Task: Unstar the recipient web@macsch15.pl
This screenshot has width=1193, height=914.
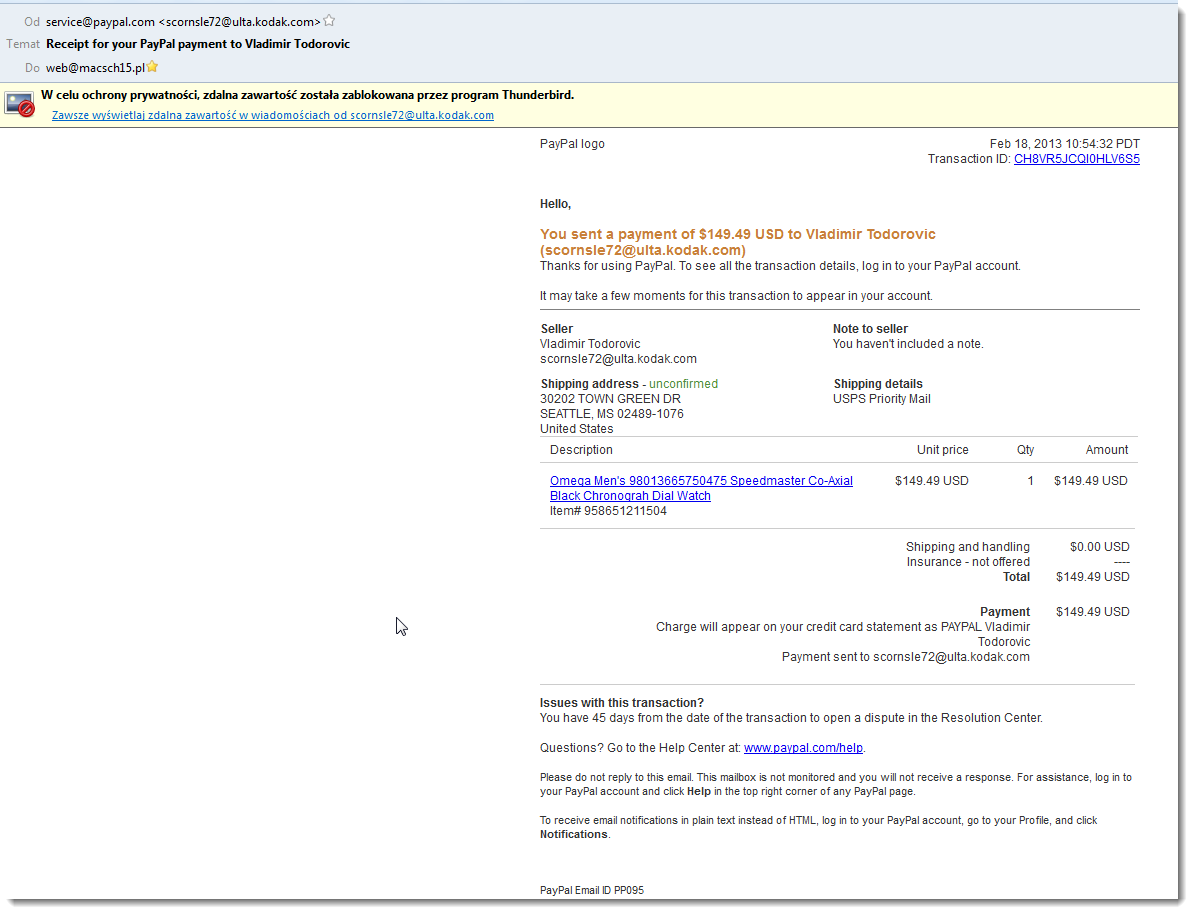Action: (x=152, y=66)
